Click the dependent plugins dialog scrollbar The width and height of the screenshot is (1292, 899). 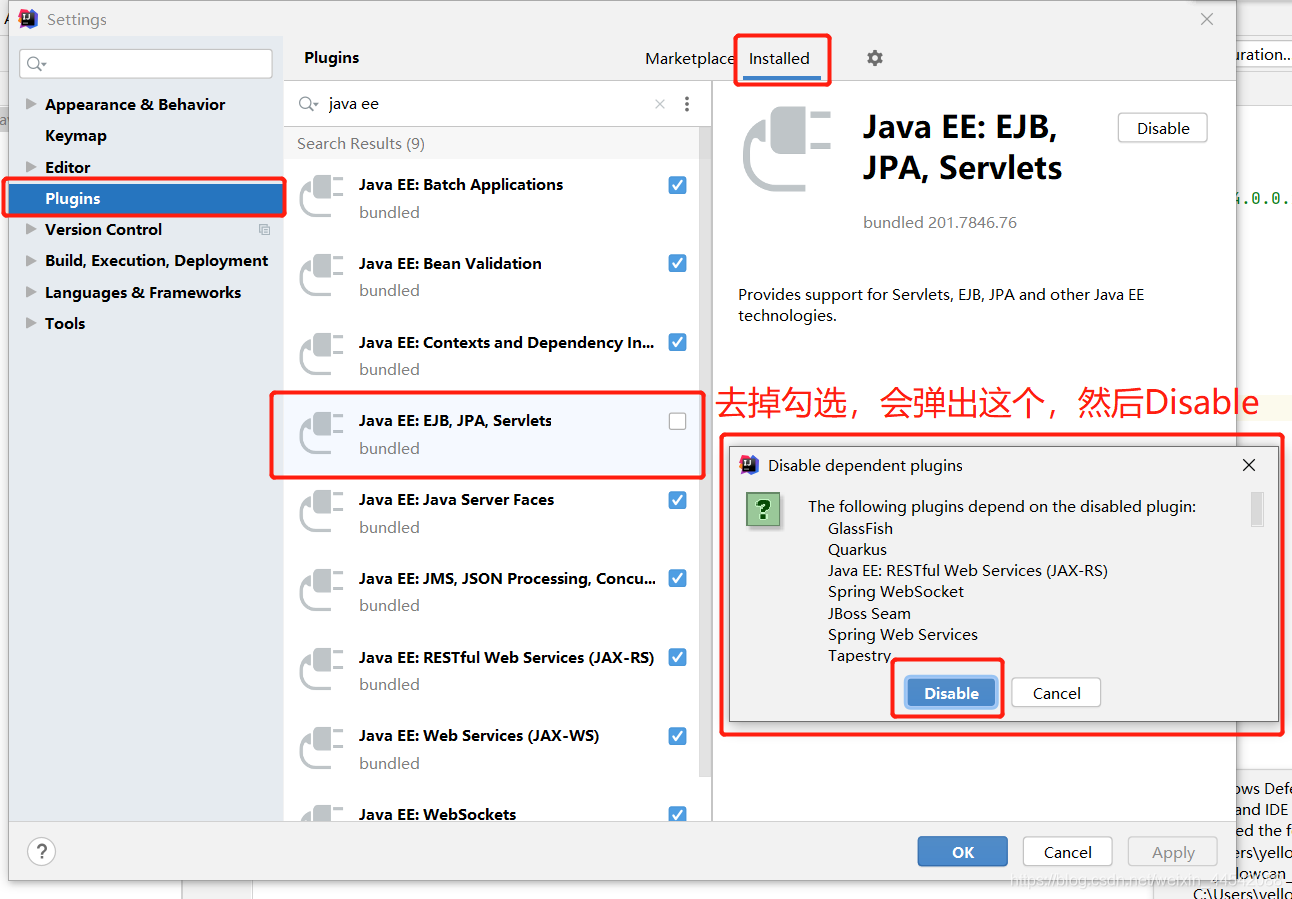coord(1257,509)
